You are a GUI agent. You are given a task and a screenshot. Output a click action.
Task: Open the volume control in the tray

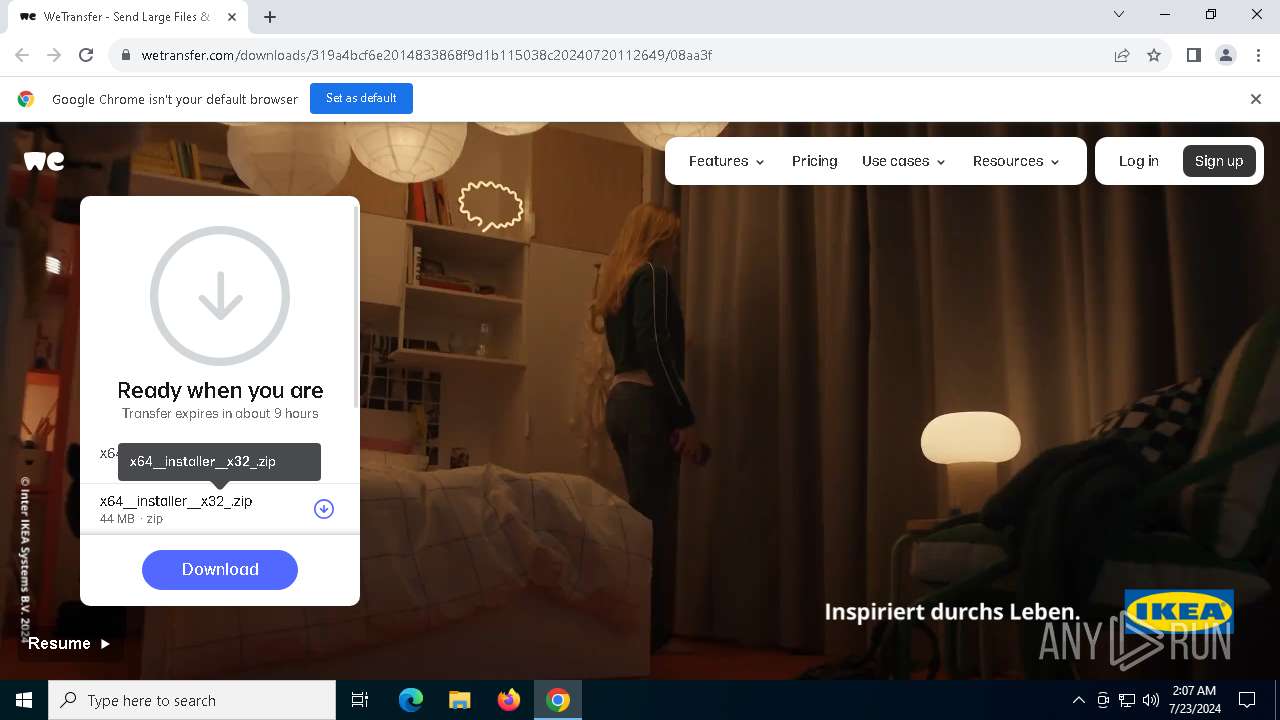coord(1150,700)
